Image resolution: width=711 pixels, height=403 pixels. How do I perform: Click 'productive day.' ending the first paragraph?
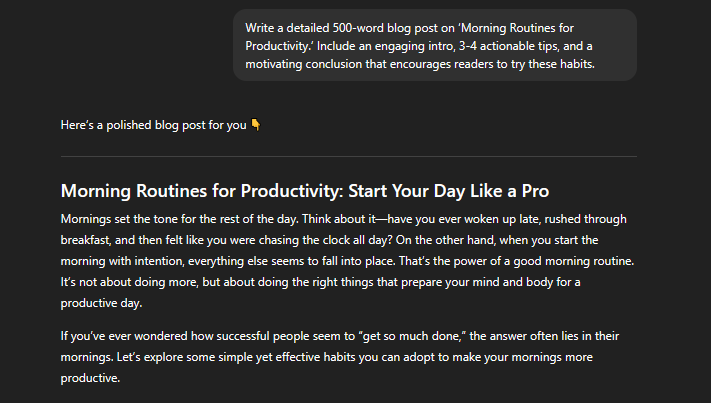pos(102,303)
